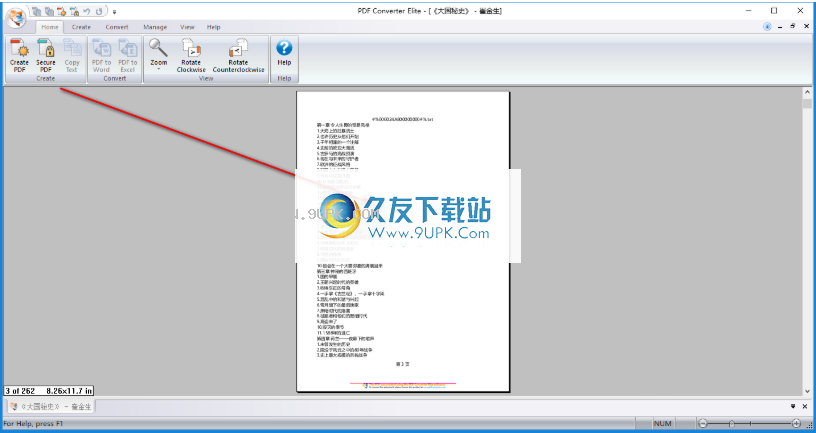Viewport: 816px width, 433px height.
Task: Minimize the PDF Converter Elite main window
Action: coord(748,10)
